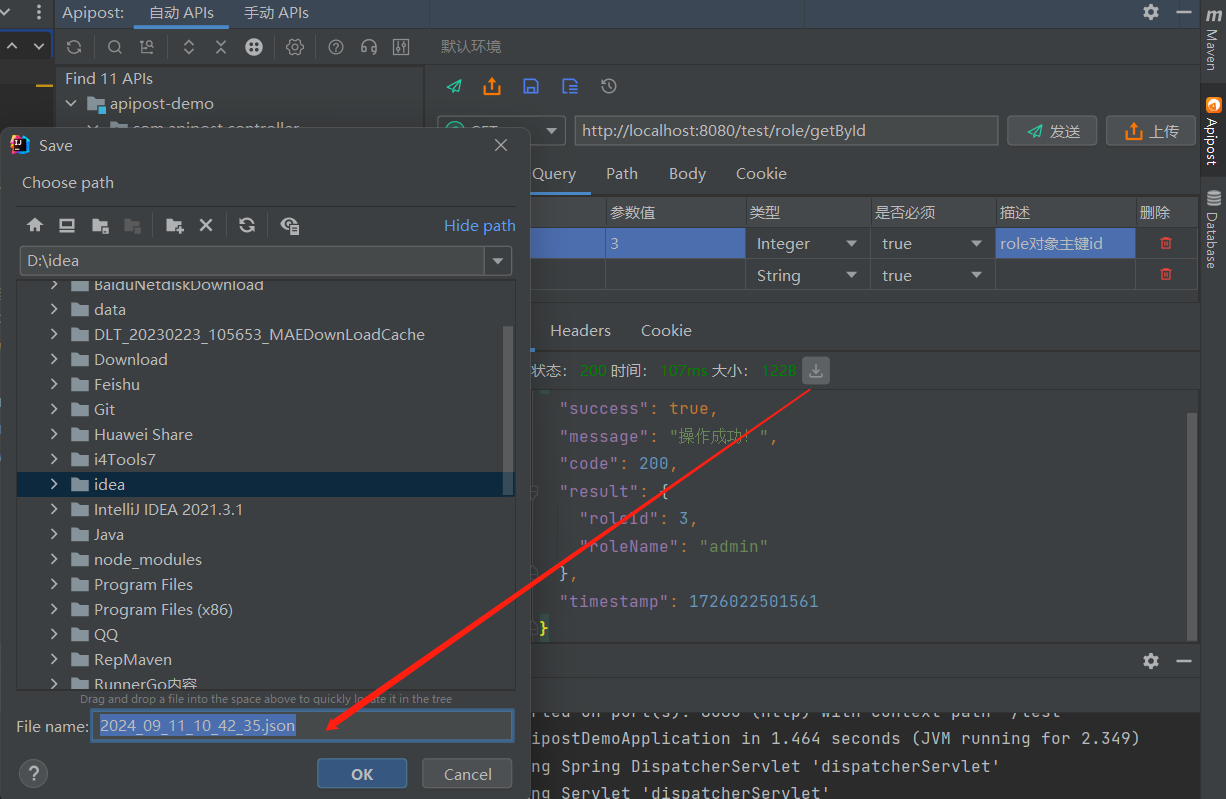Collapse the apipost-demo project node
The image size is (1226, 799).
click(x=71, y=103)
